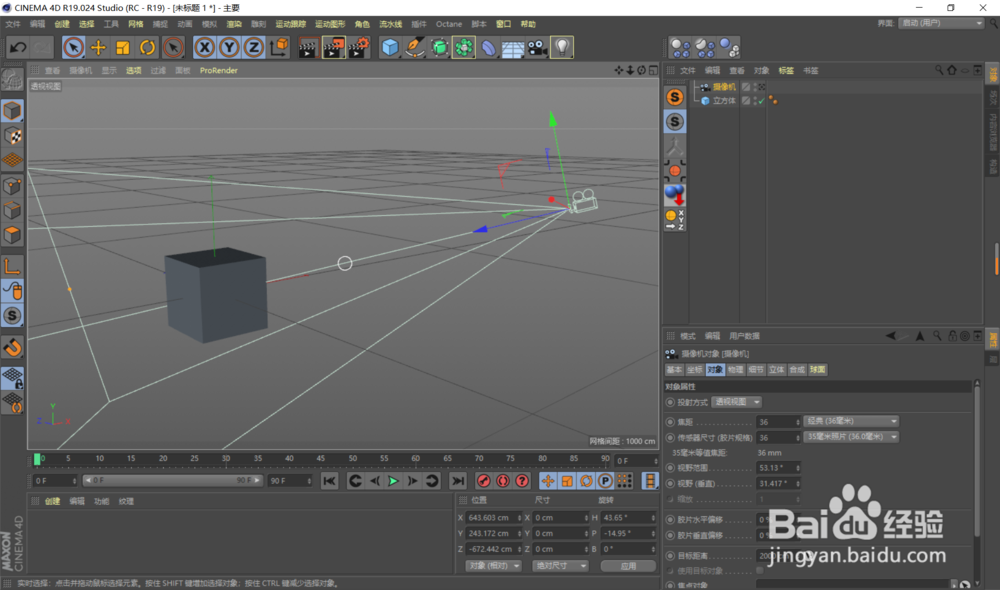Screen dimensions: 1000x590
Task: Click the orange S icon in the Octane strip
Action: (x=675, y=97)
